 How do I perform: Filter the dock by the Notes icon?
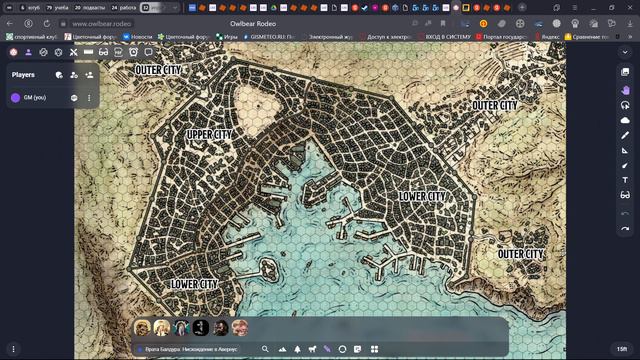pyautogui.click(x=358, y=349)
